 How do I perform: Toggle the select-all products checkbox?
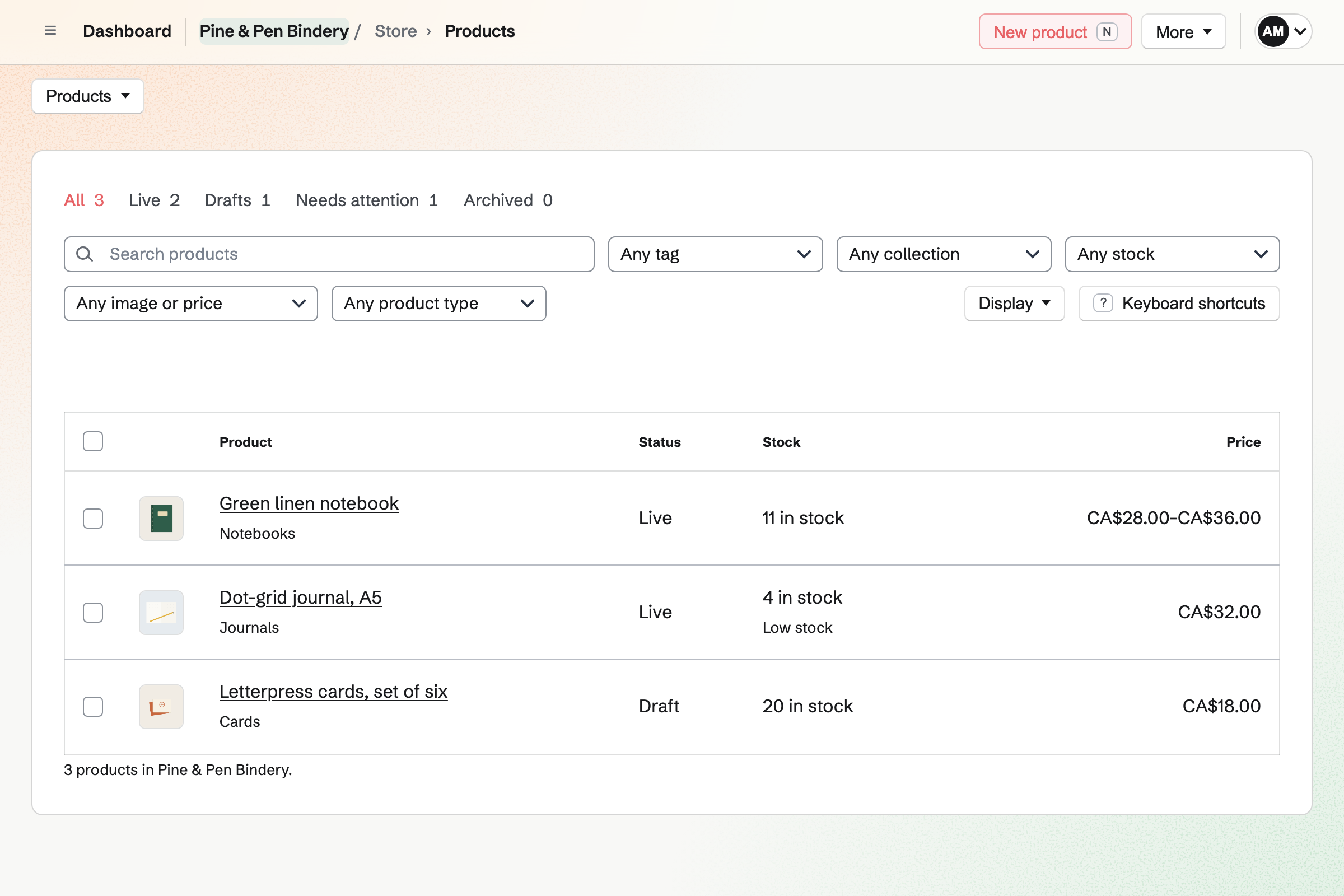(x=92, y=442)
